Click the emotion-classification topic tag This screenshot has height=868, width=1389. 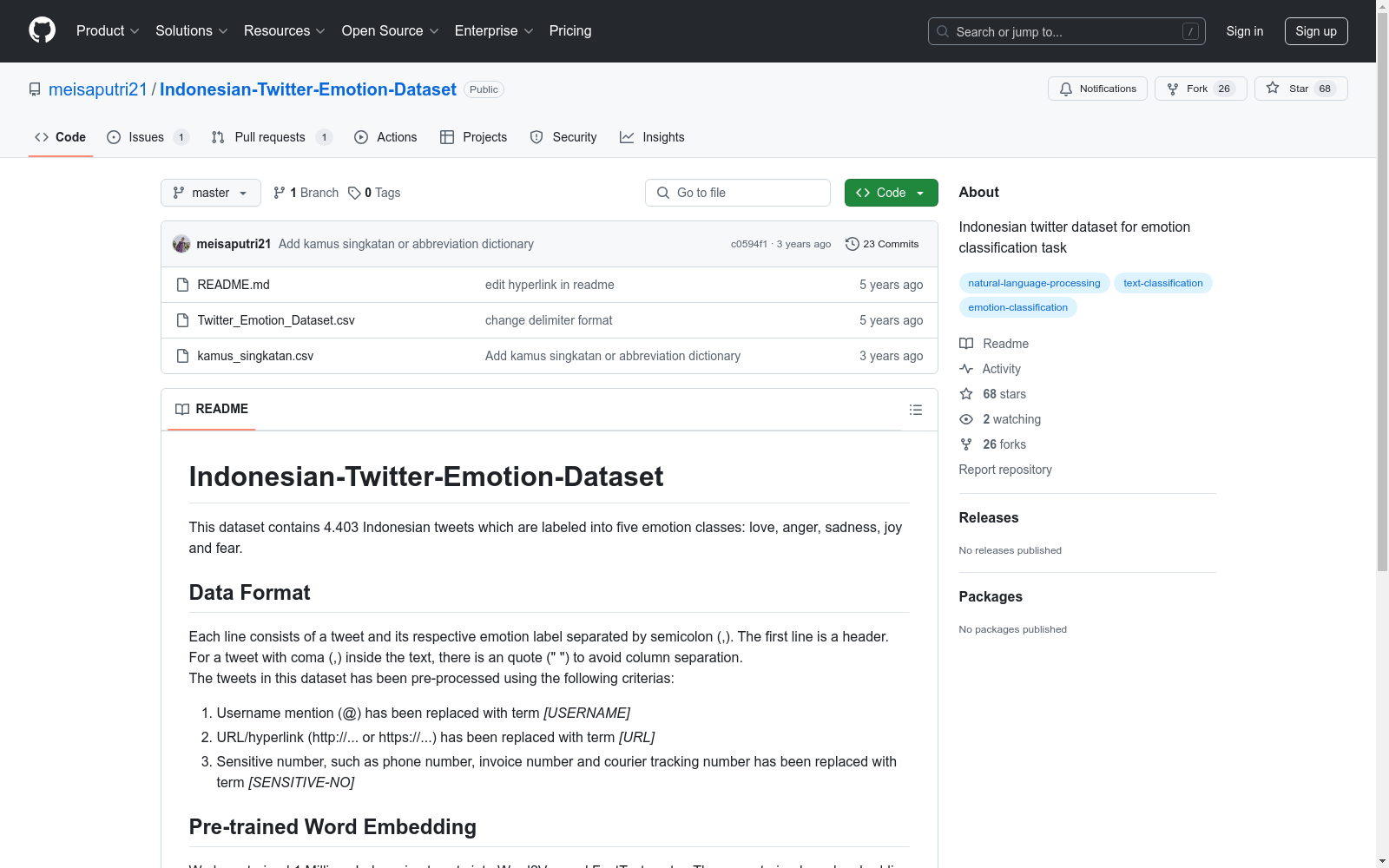[1018, 307]
